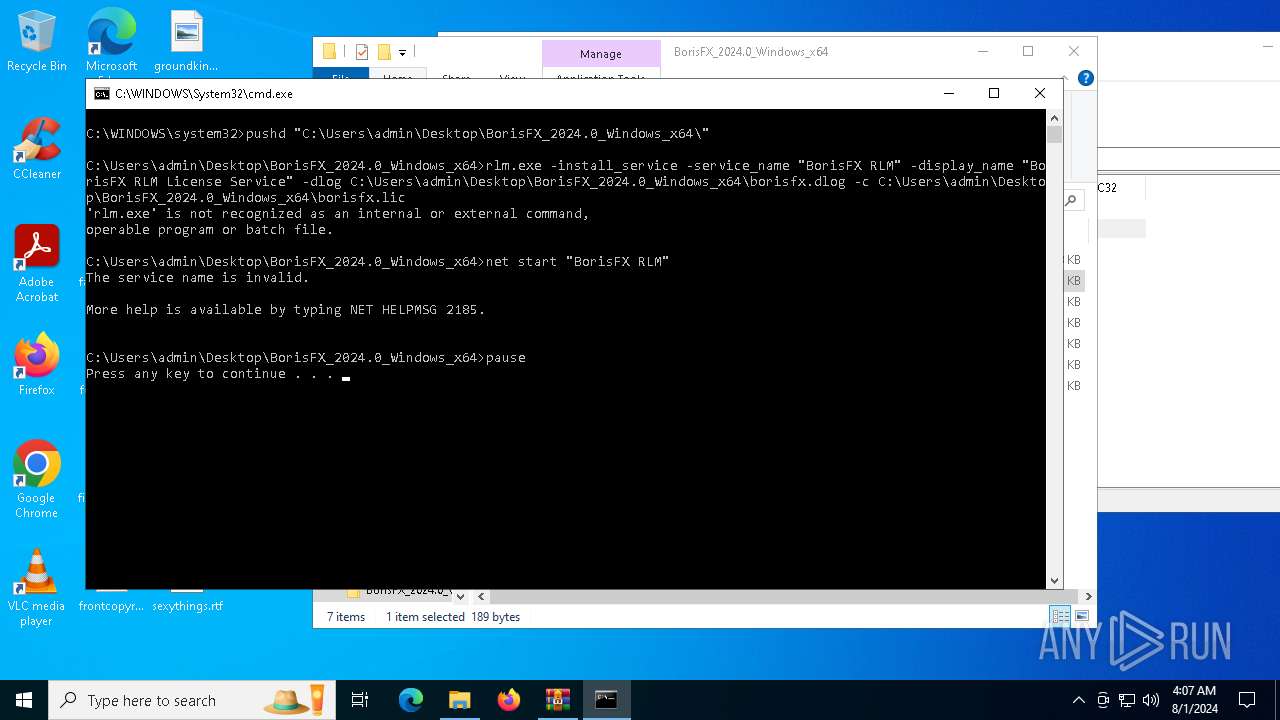Click the cmd.exe title bar icon
This screenshot has height=720, width=1280.
tap(101, 93)
